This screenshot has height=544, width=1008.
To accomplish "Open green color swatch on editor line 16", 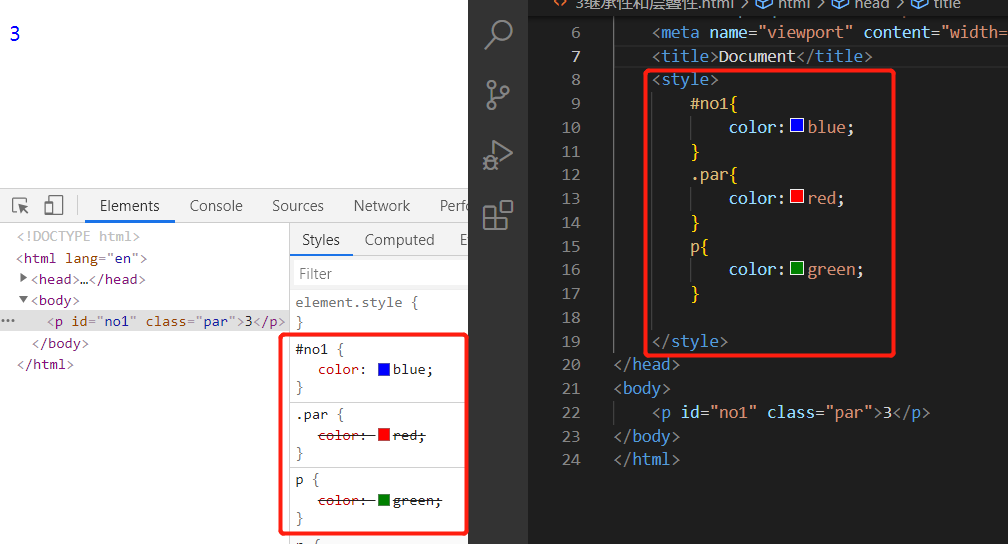I will (796, 267).
